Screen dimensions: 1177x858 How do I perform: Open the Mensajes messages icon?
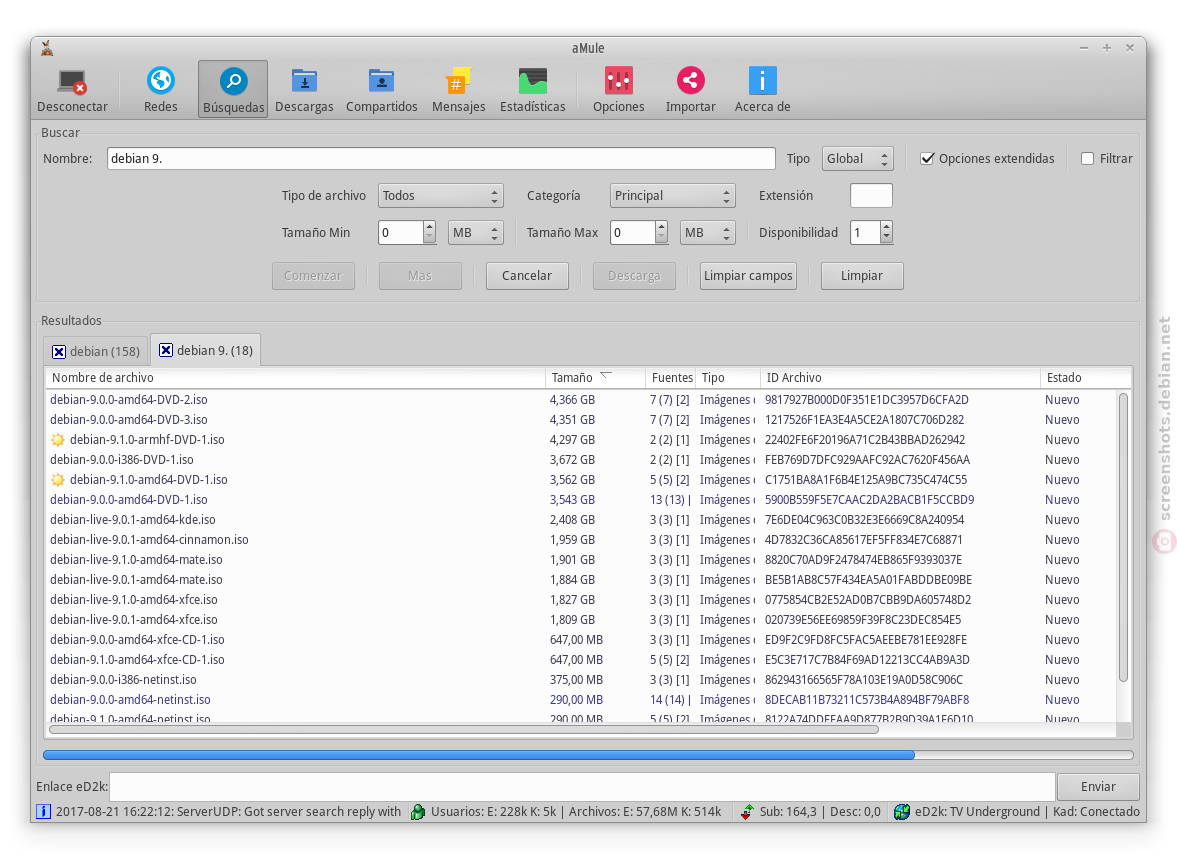tap(459, 80)
